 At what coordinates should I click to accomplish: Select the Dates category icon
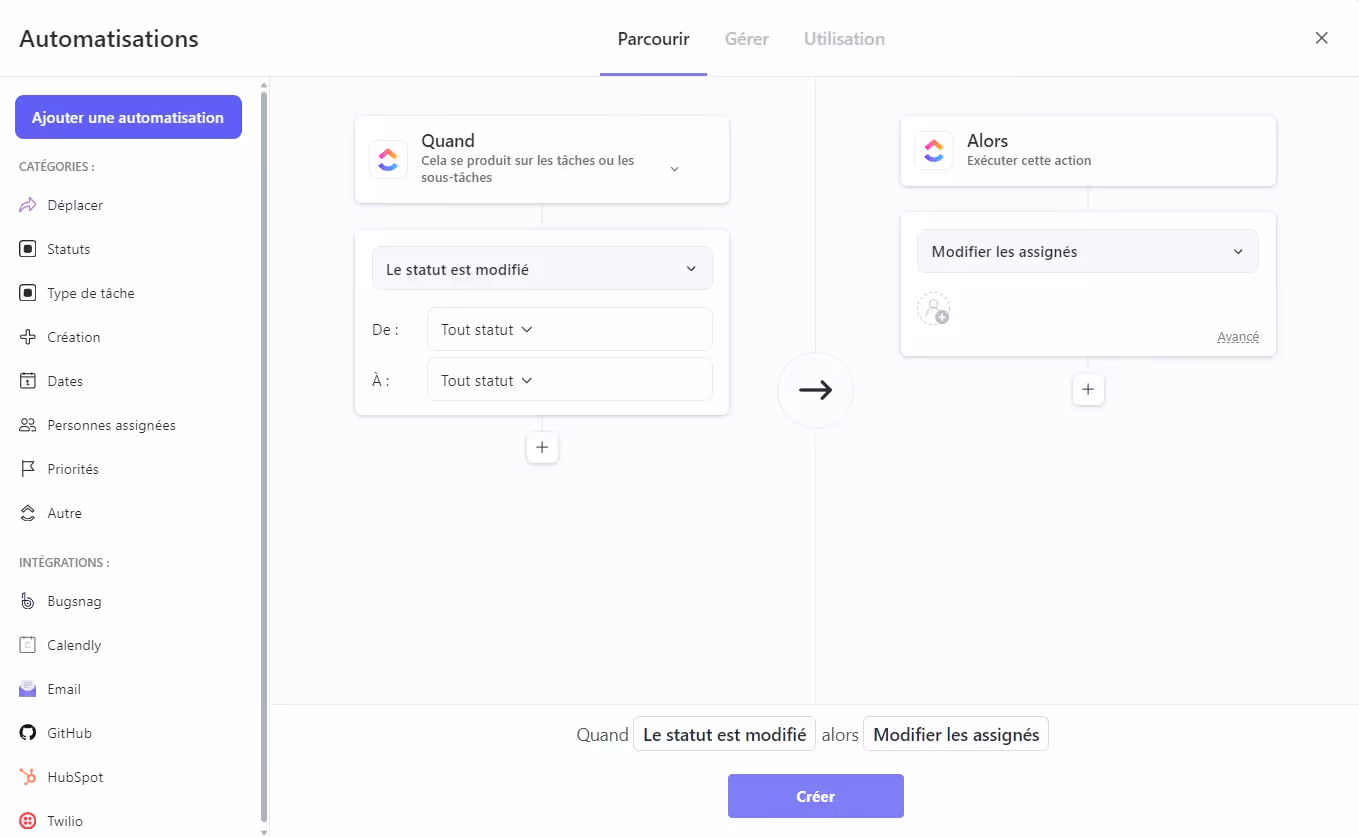(x=28, y=381)
